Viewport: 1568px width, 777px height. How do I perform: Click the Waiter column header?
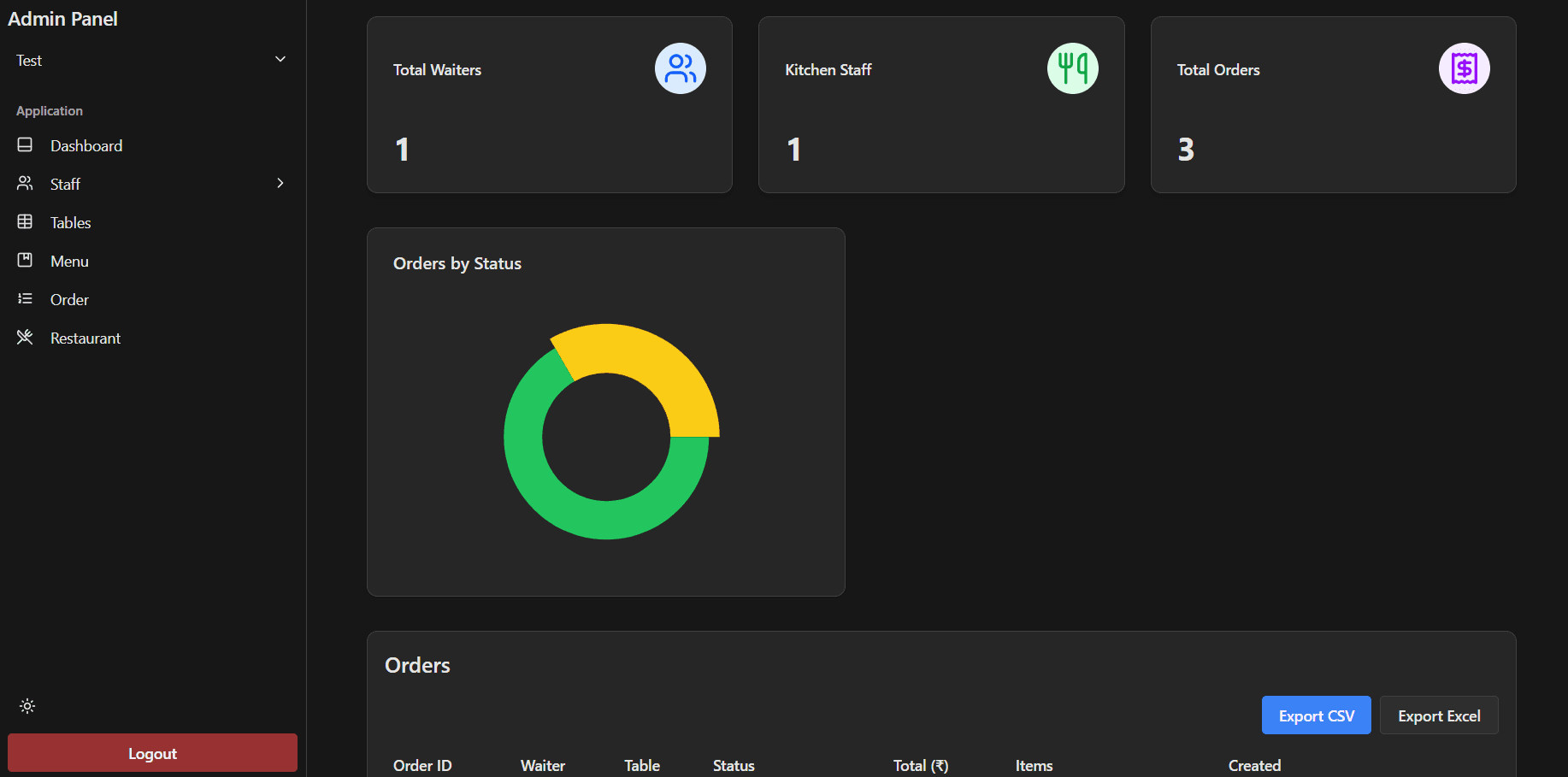[543, 766]
